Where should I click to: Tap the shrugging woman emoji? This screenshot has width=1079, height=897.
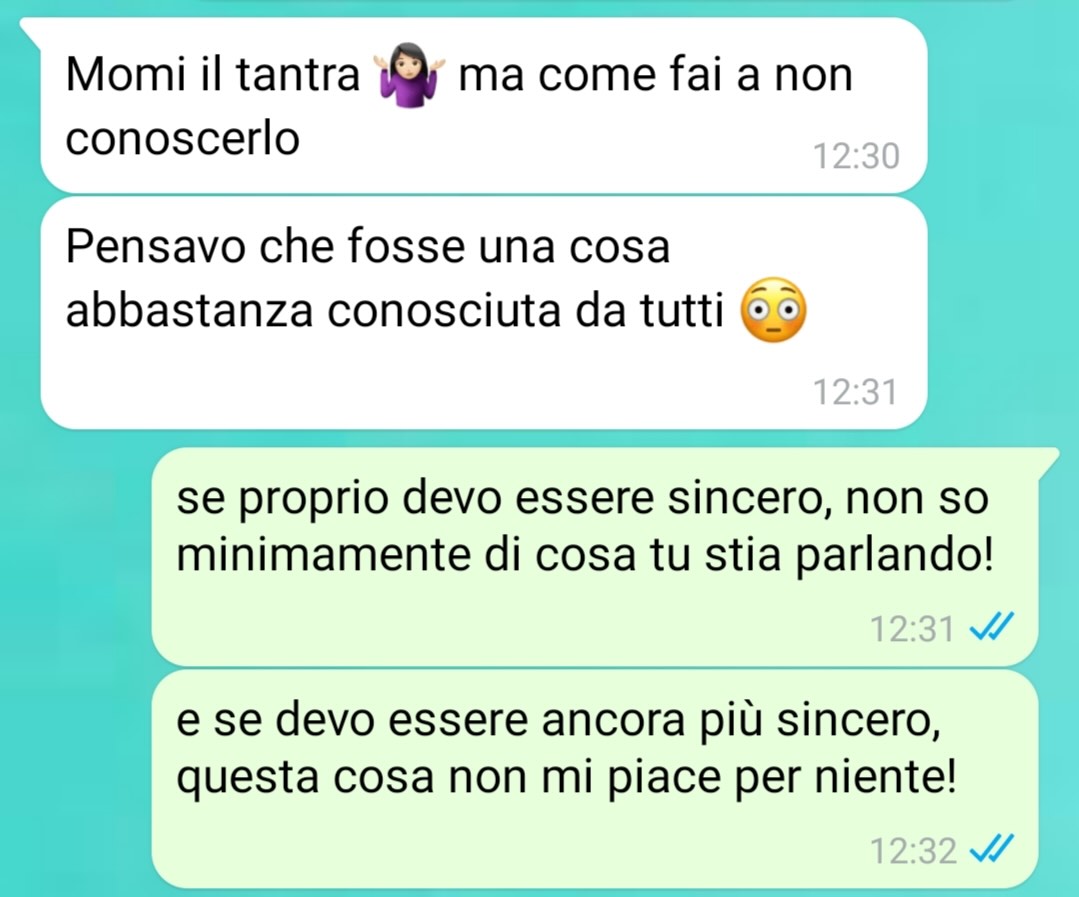[x=409, y=76]
